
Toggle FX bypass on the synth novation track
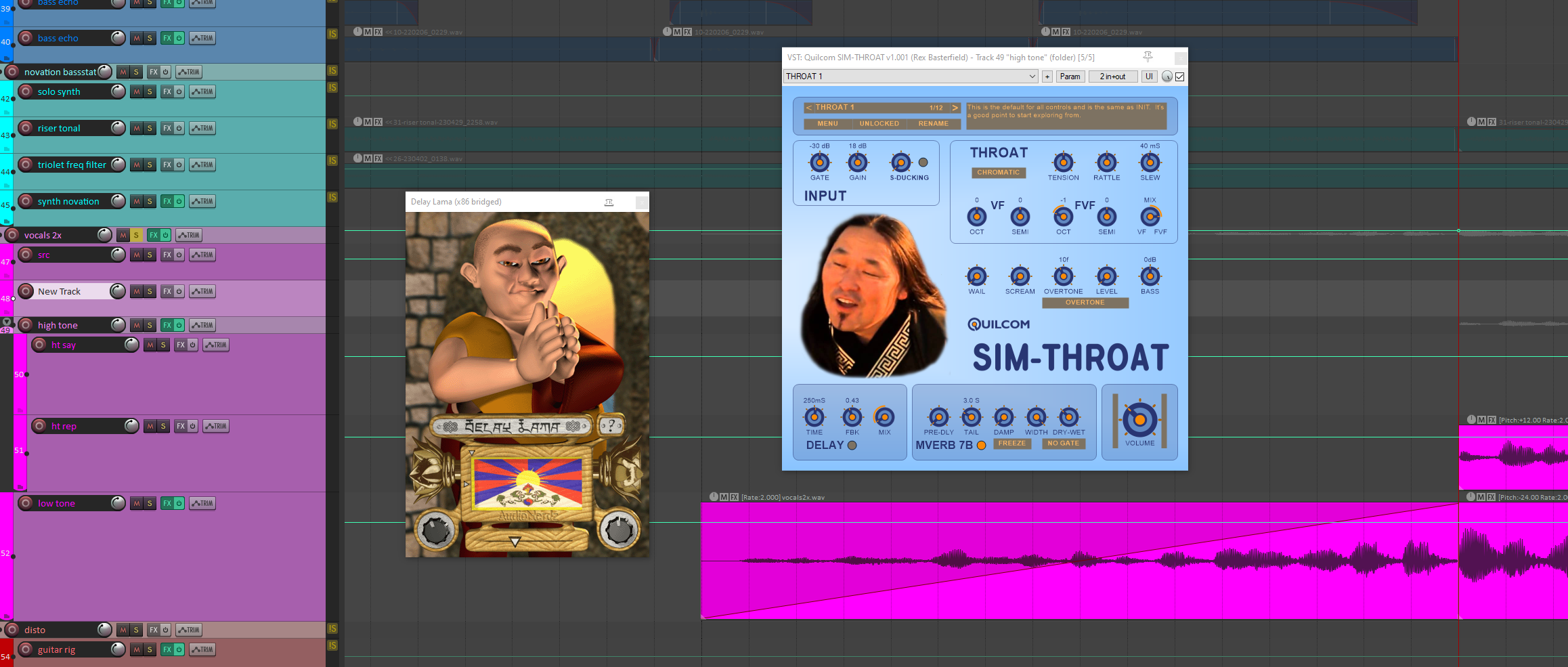click(x=179, y=201)
